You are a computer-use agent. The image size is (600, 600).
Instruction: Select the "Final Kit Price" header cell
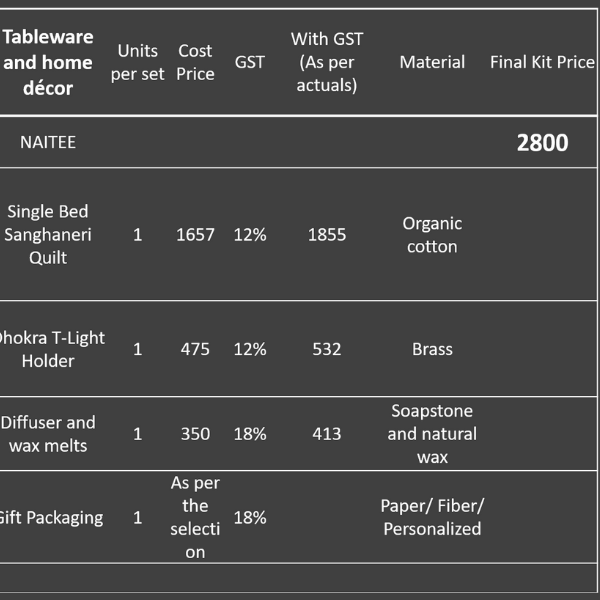click(x=542, y=62)
